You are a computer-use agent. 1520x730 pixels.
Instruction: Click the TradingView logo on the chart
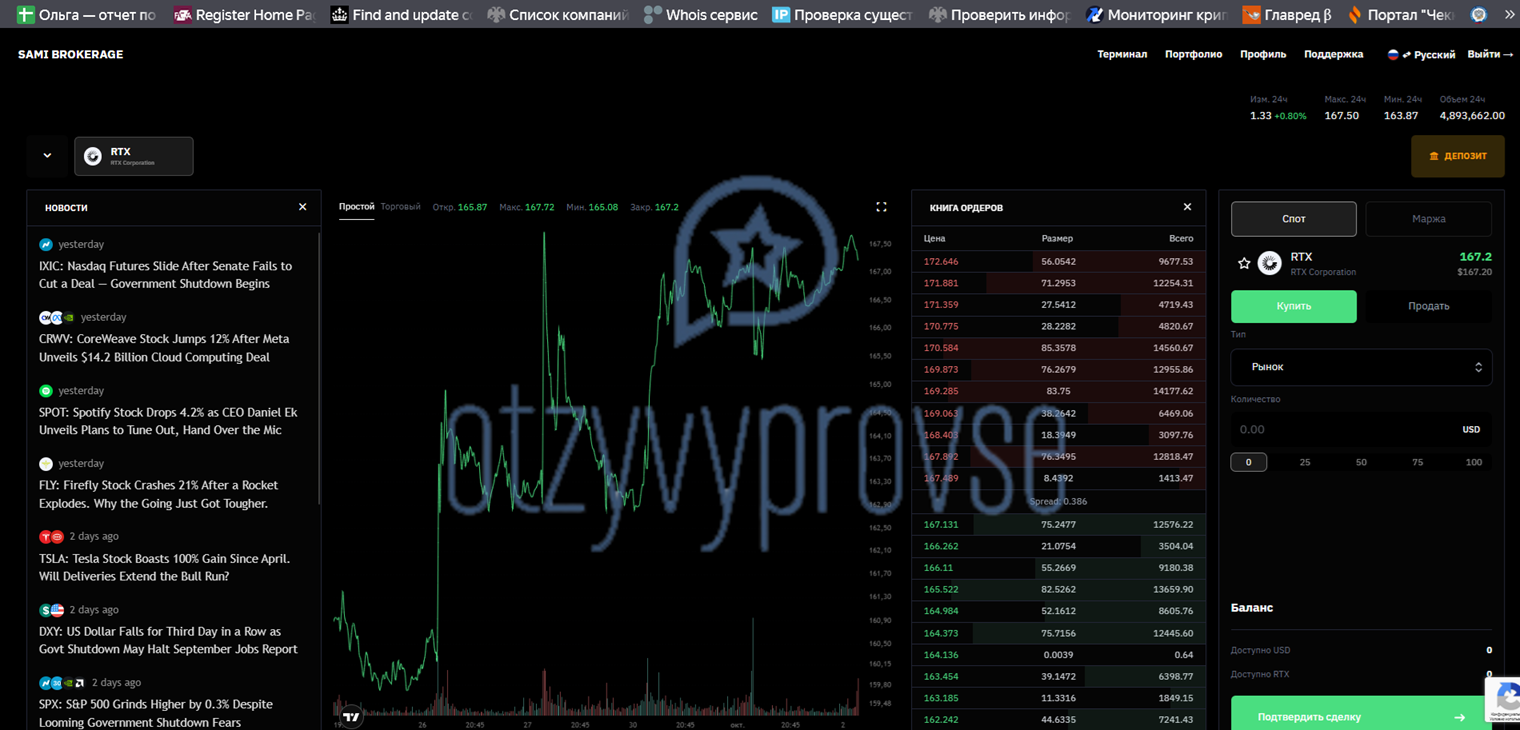click(351, 716)
